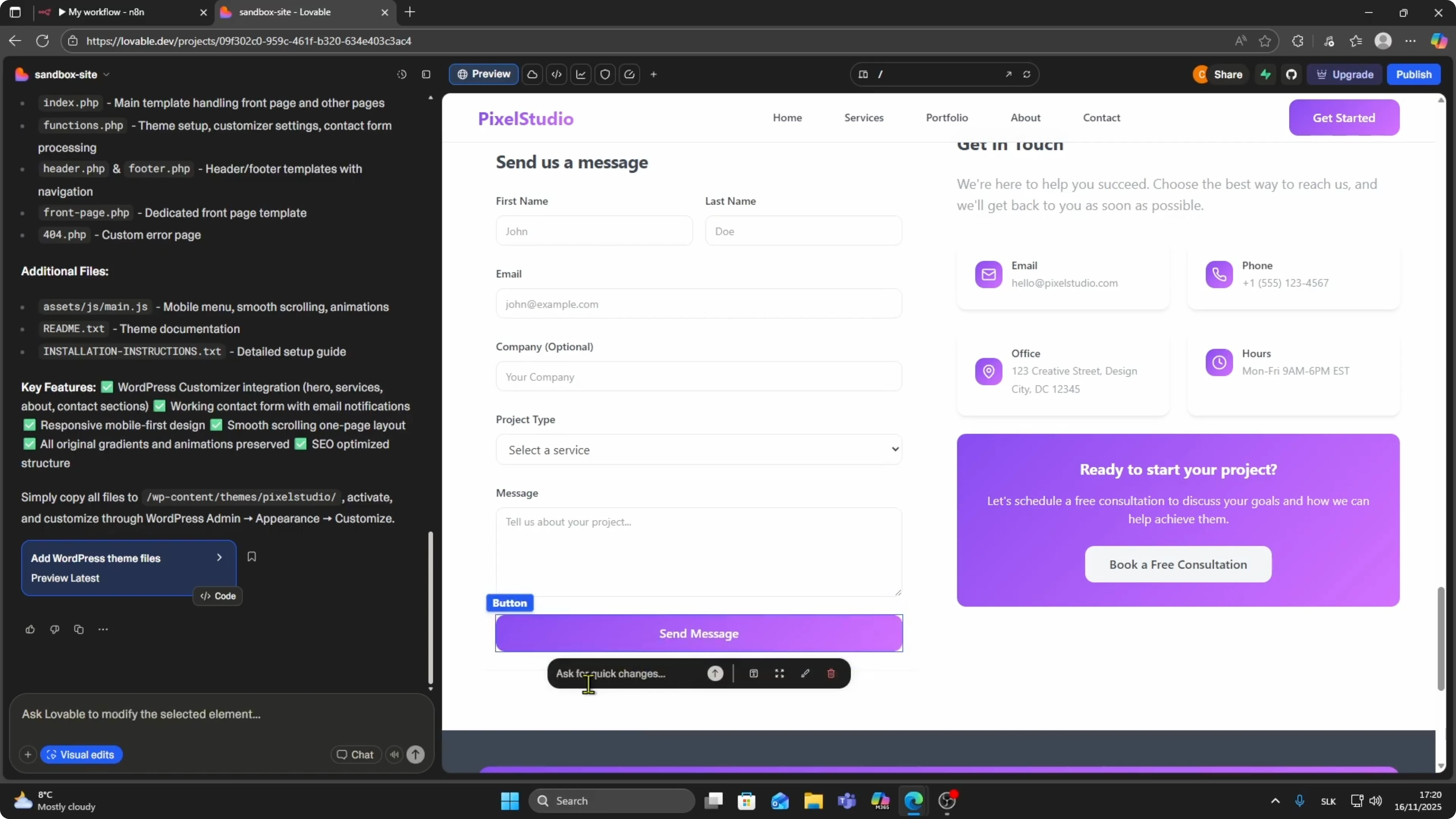Click the Last Name input field

coord(803,231)
